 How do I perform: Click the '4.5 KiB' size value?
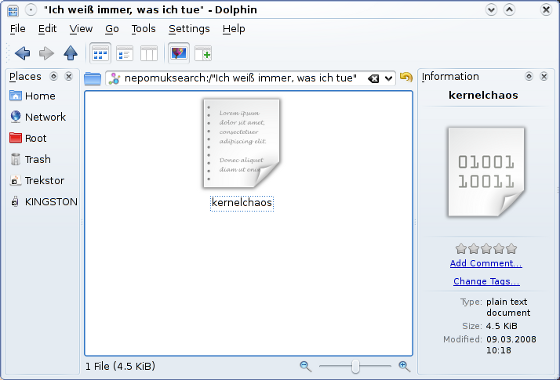pyautogui.click(x=501, y=326)
